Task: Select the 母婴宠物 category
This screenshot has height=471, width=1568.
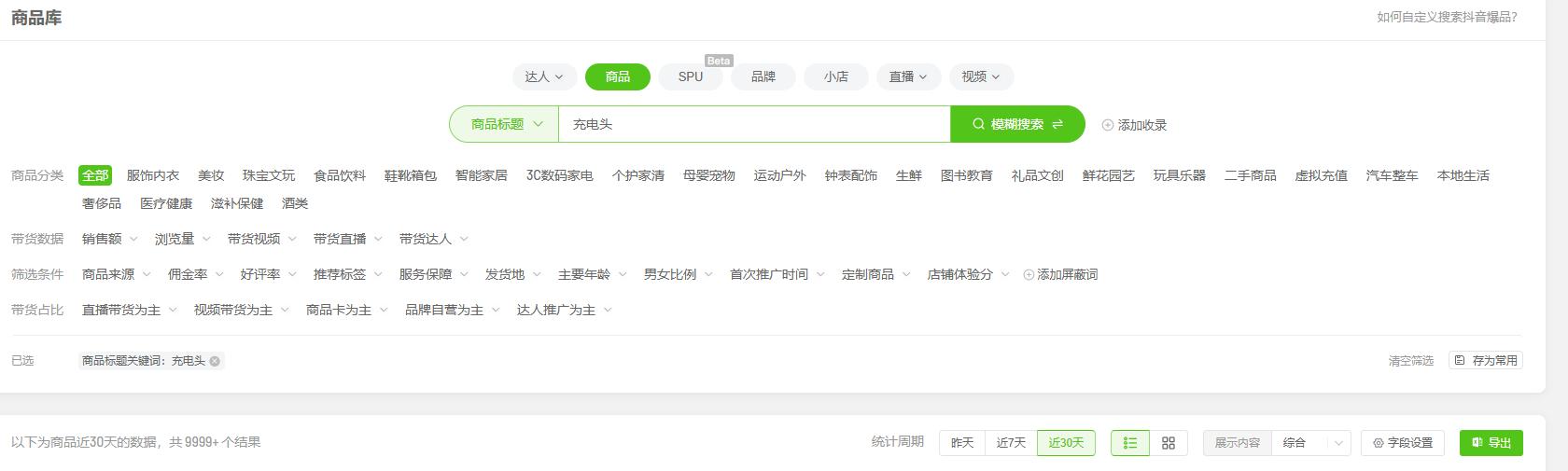Action: tap(709, 175)
